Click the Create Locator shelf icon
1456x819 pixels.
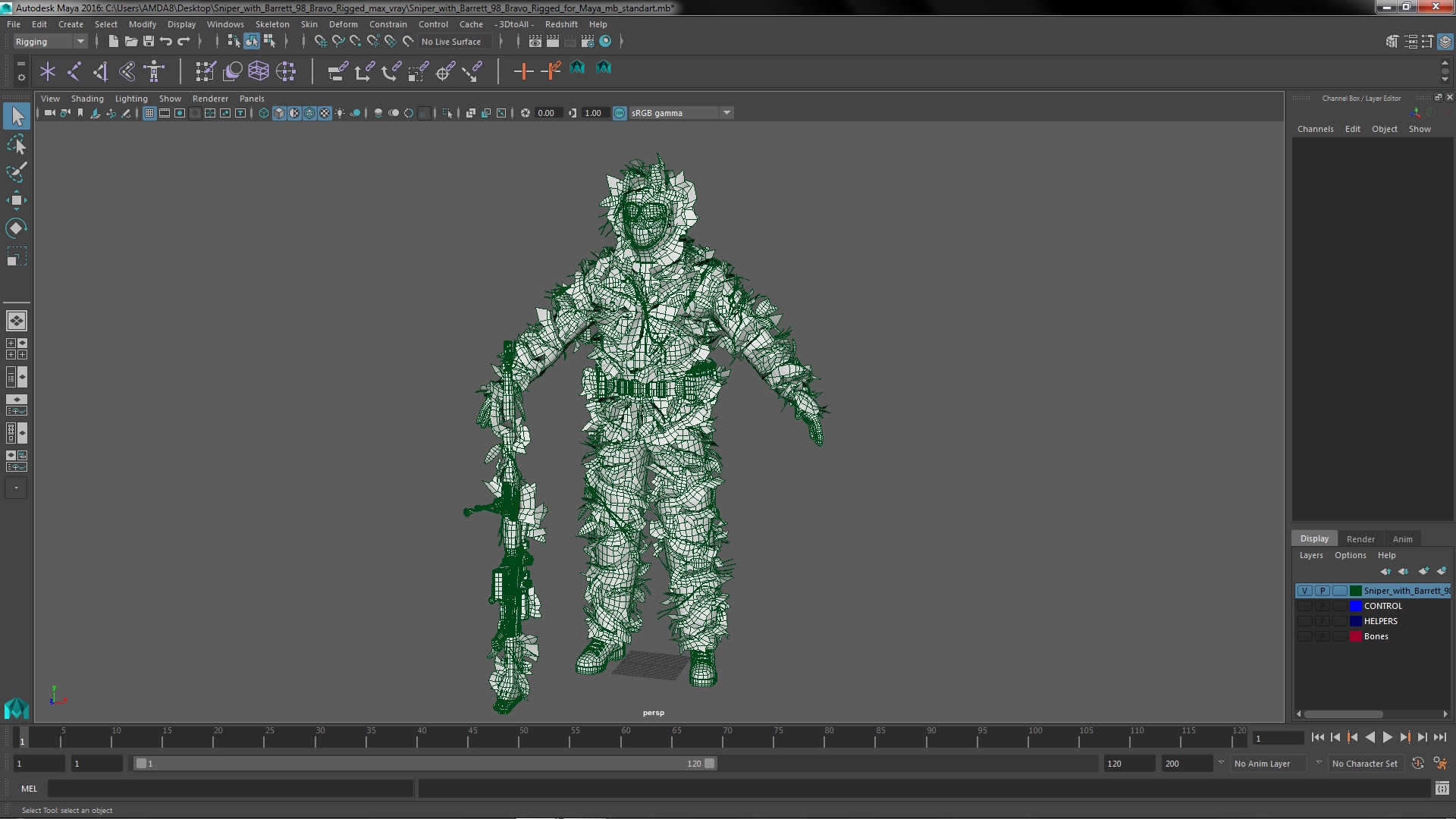[48, 71]
